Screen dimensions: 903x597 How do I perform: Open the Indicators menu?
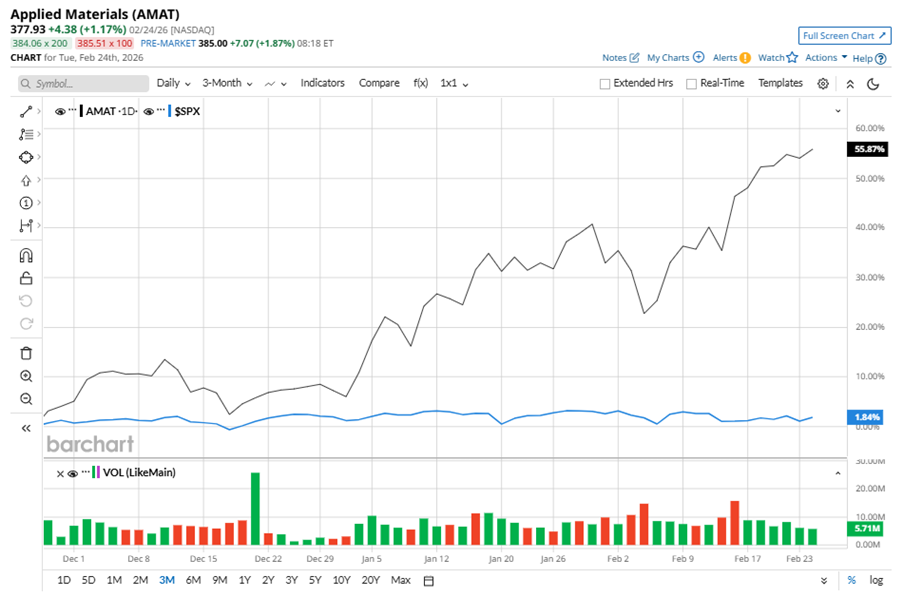pyautogui.click(x=322, y=83)
